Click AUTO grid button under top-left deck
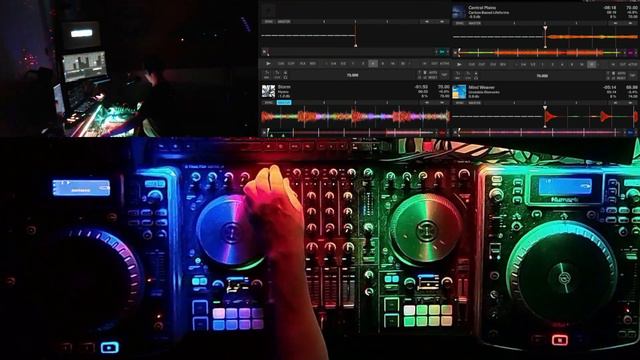 [433, 72]
